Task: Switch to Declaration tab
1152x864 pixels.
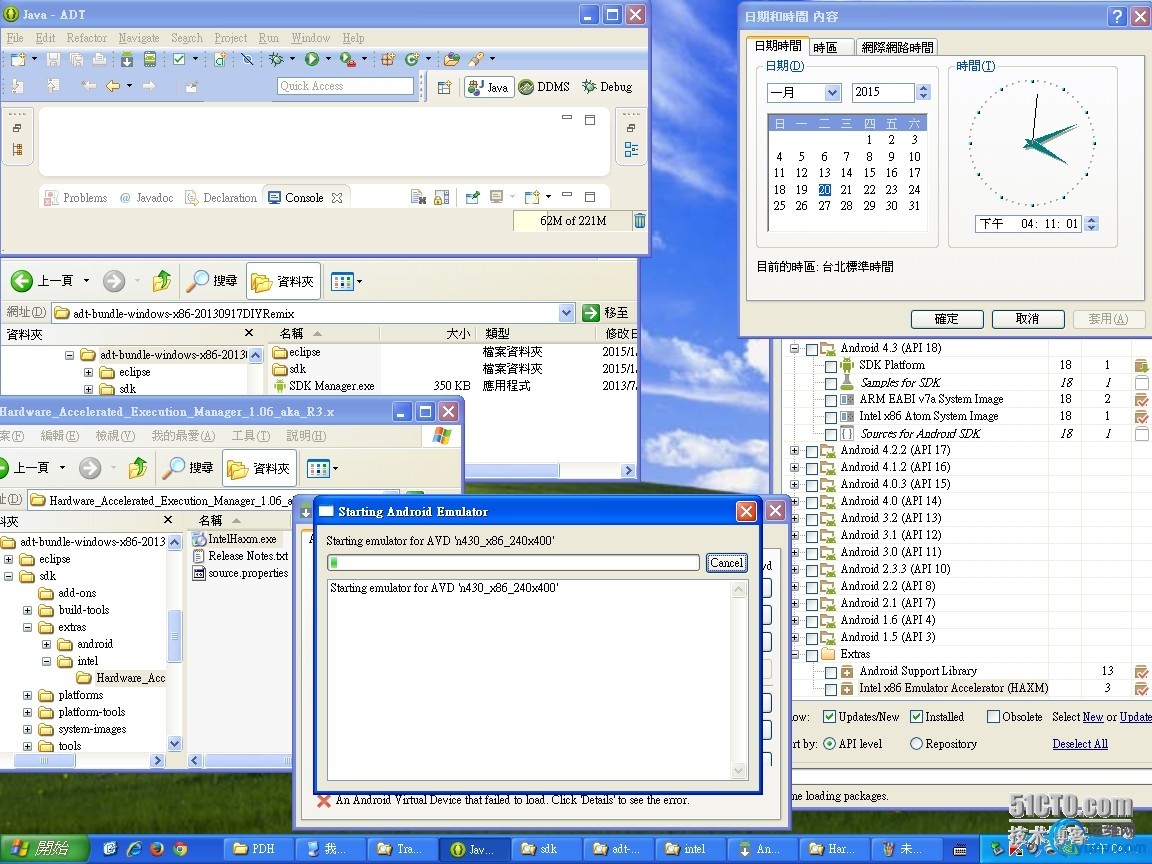Action: [x=221, y=198]
